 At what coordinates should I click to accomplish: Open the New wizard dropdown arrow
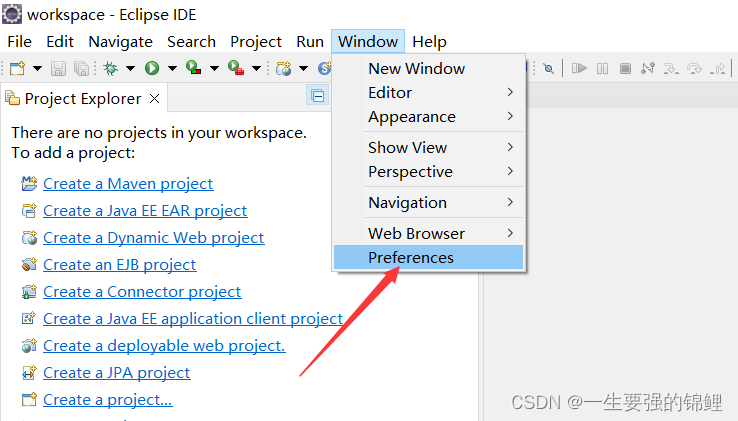tap(37, 69)
